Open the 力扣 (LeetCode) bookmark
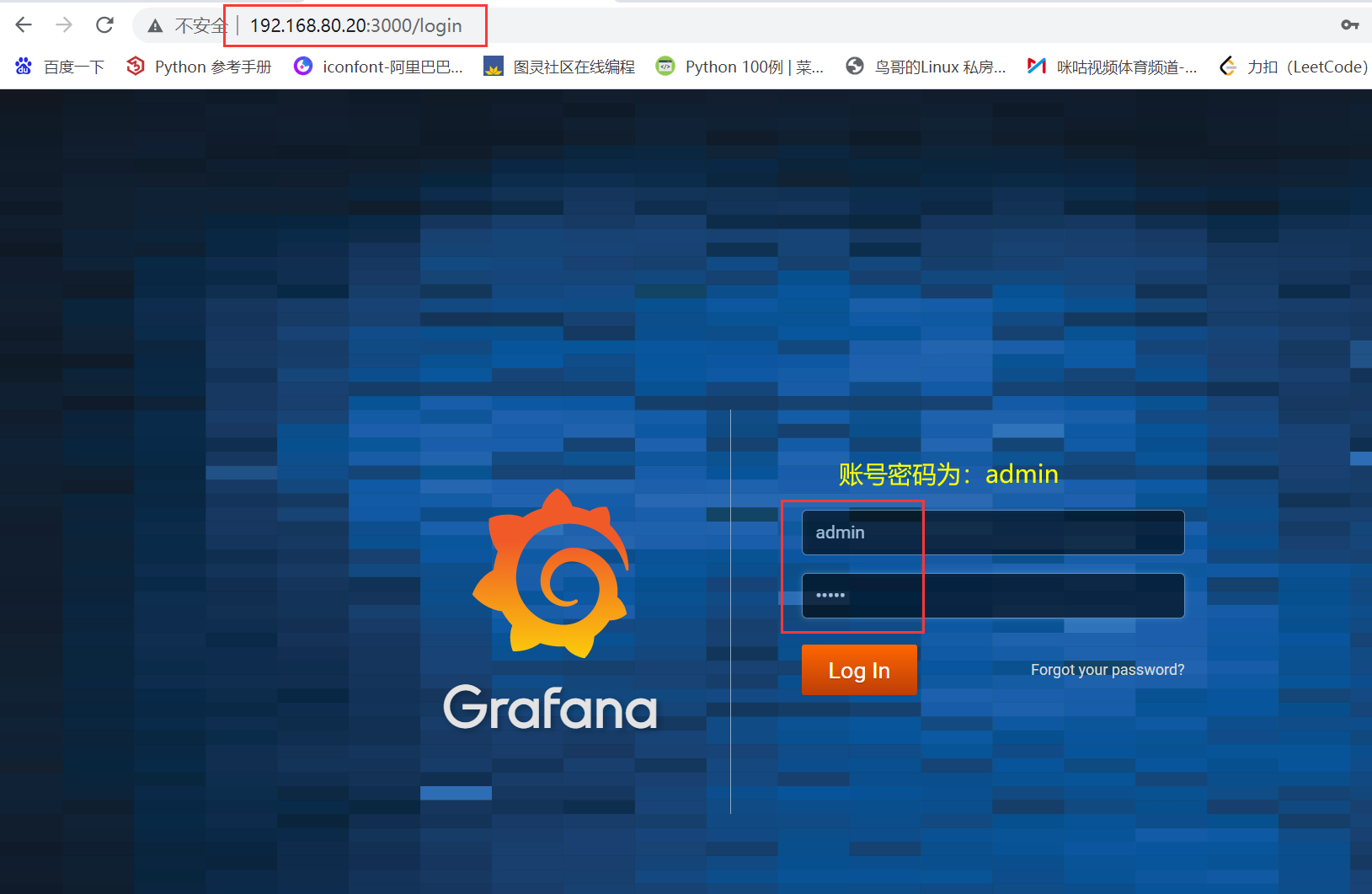Screen dimensions: 1372x894 (1293, 67)
